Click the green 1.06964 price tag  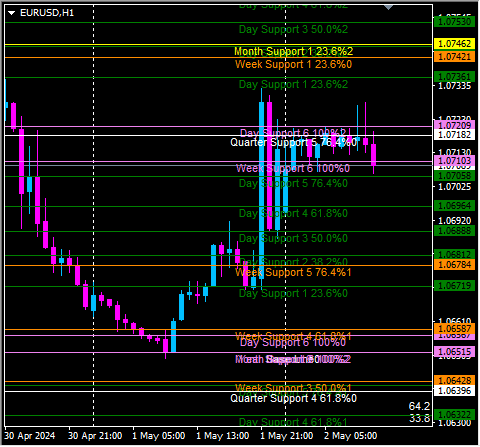[x=454, y=206]
